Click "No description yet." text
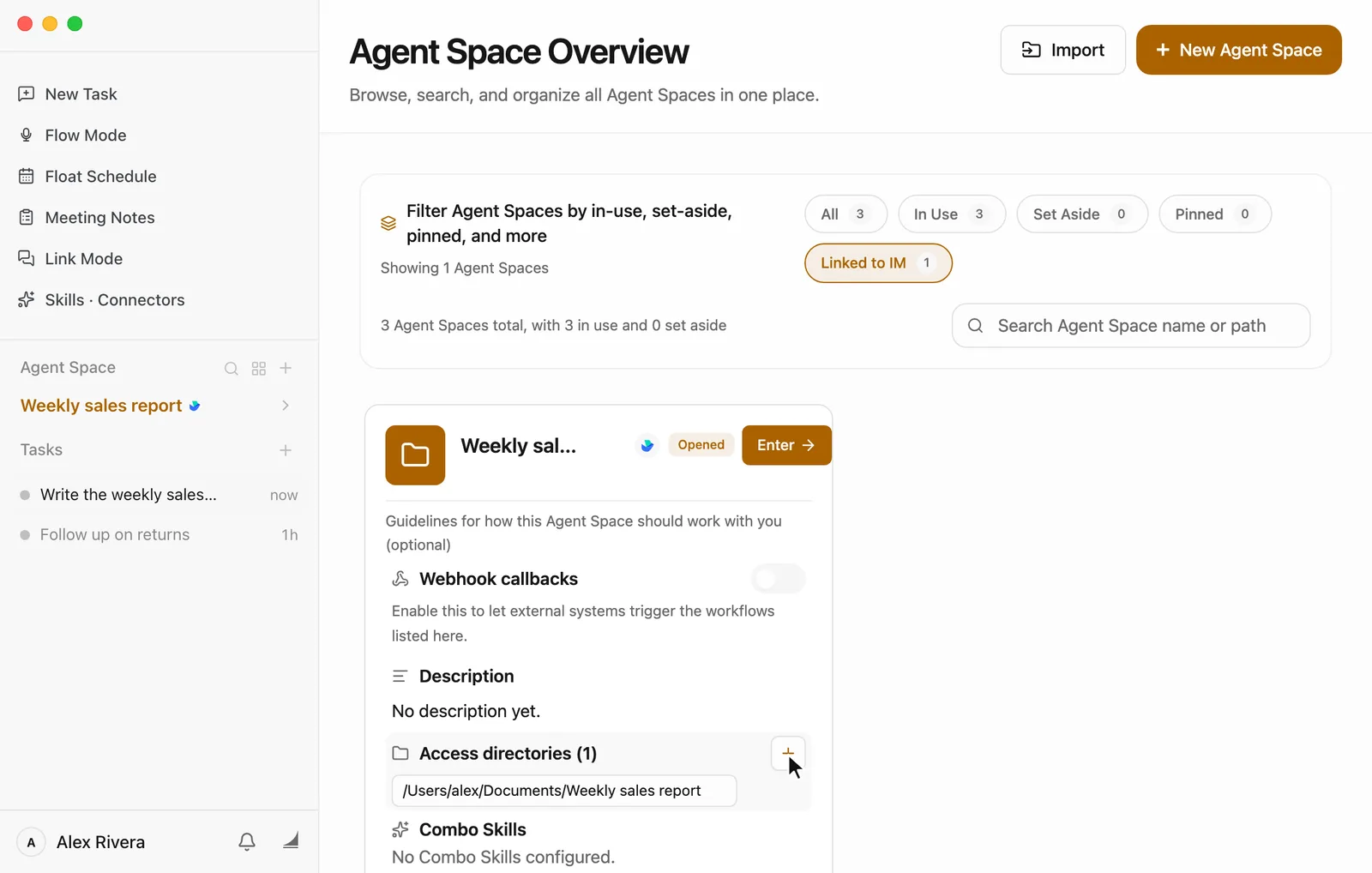The image size is (1372, 873). pyautogui.click(x=466, y=711)
